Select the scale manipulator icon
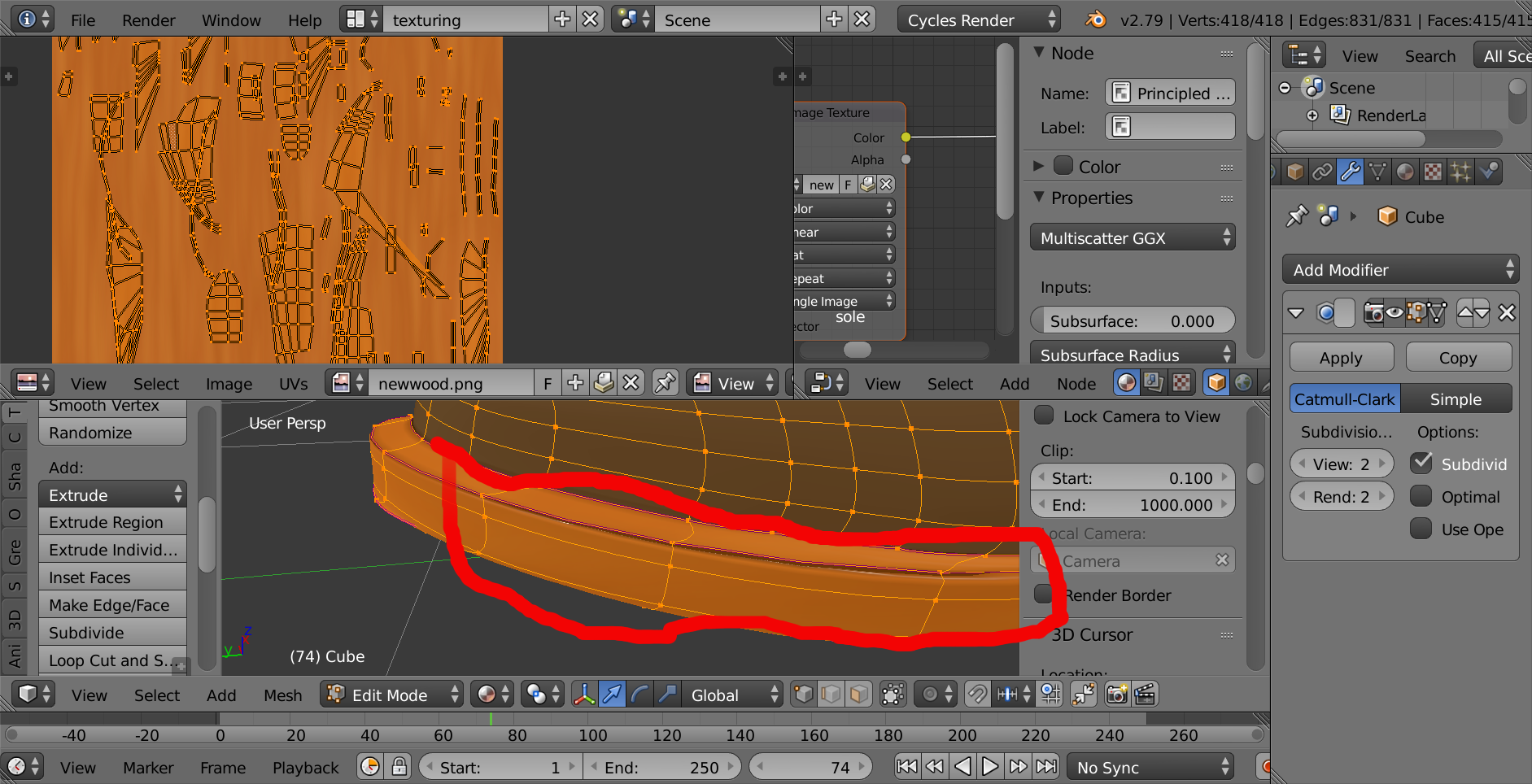1532x784 pixels. tap(667, 695)
